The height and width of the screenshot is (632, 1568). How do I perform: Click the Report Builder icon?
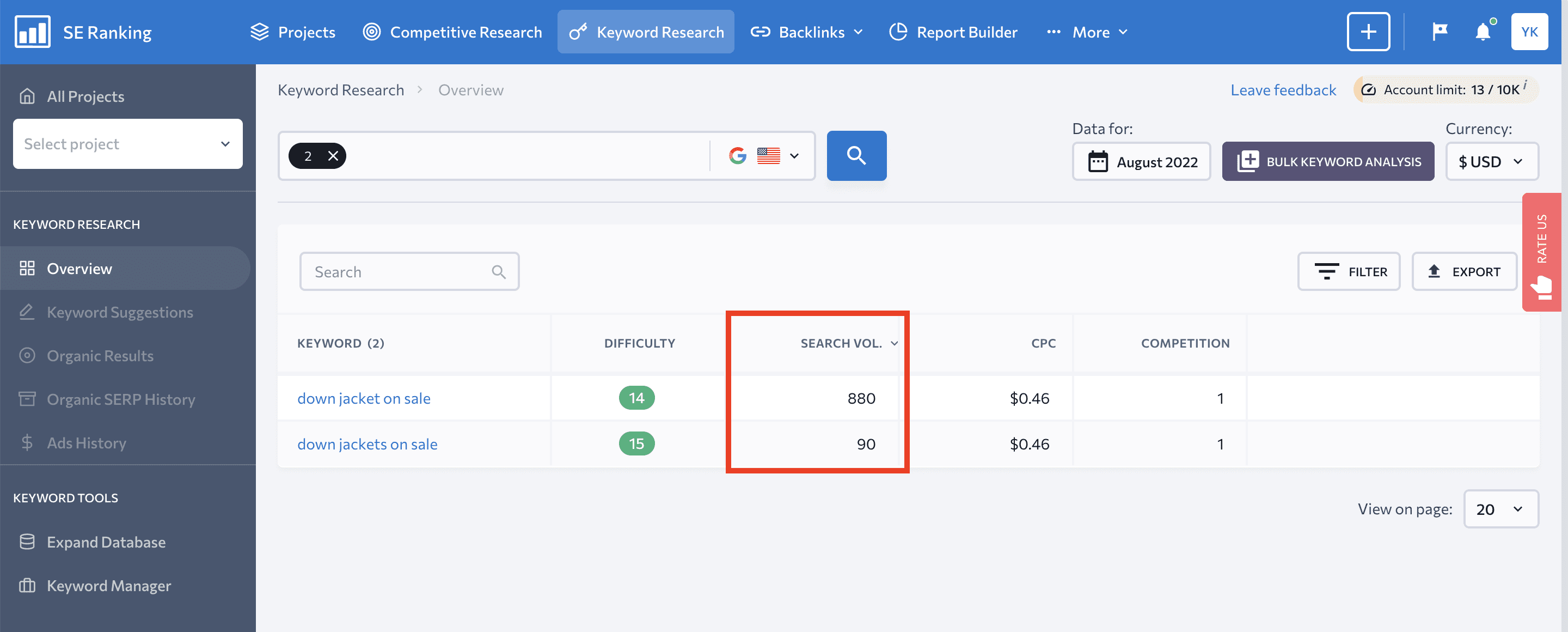coord(897,31)
